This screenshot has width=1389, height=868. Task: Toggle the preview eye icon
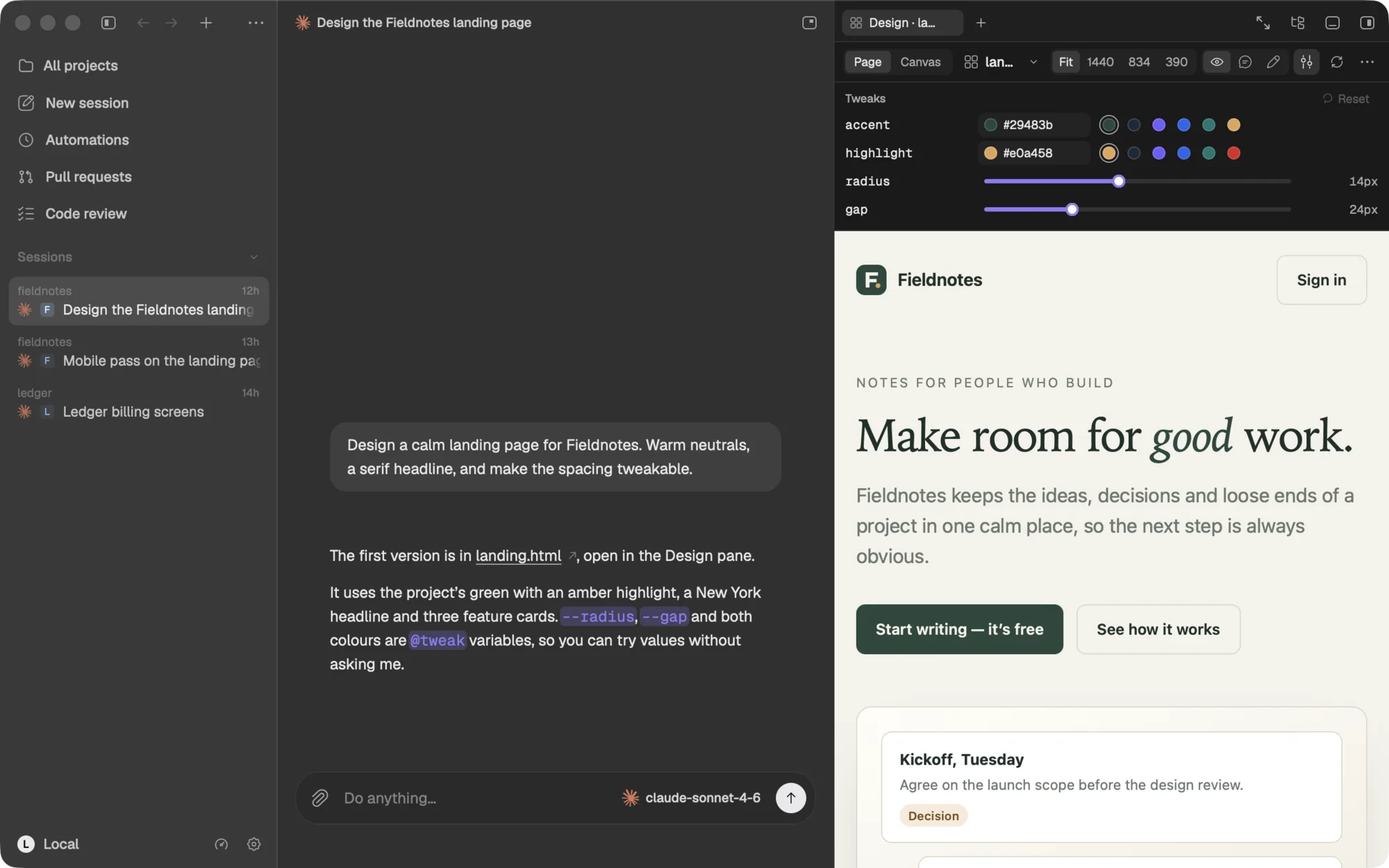[x=1217, y=62]
